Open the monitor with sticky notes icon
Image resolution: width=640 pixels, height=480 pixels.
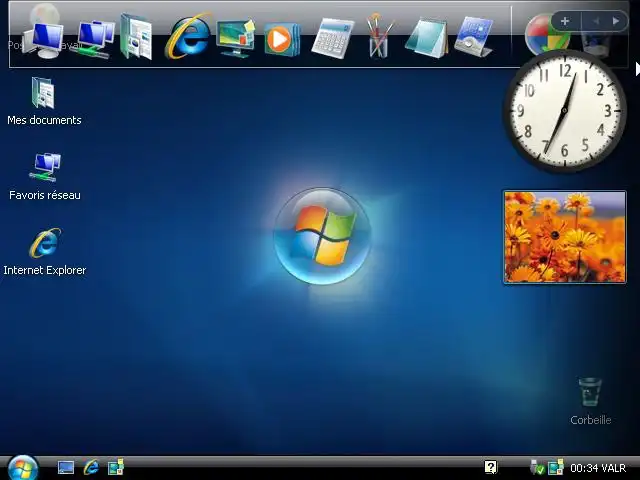[x=236, y=39]
